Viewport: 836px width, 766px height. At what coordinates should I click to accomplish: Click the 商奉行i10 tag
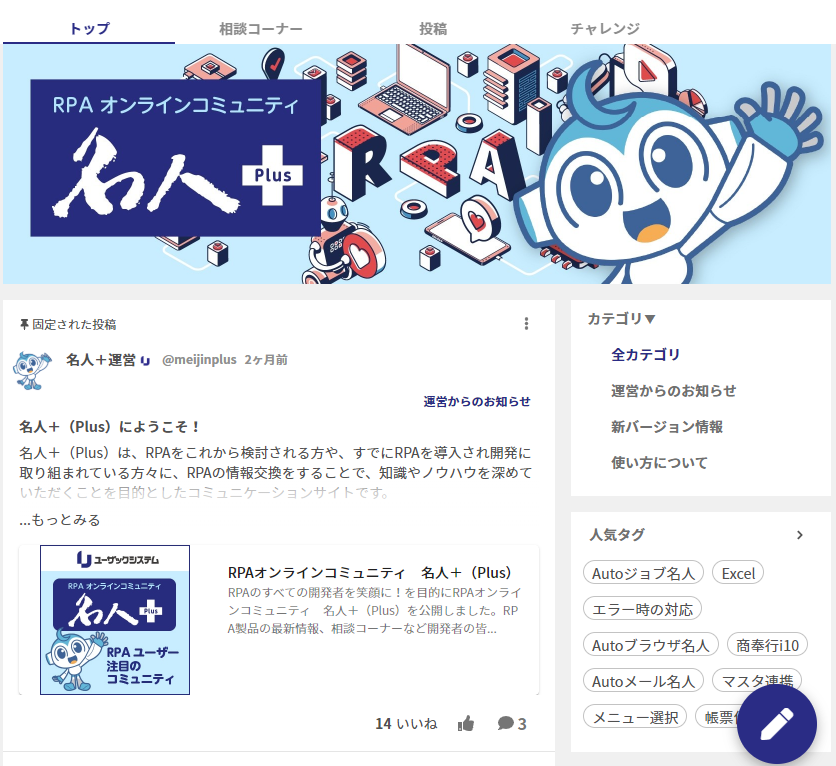point(767,645)
